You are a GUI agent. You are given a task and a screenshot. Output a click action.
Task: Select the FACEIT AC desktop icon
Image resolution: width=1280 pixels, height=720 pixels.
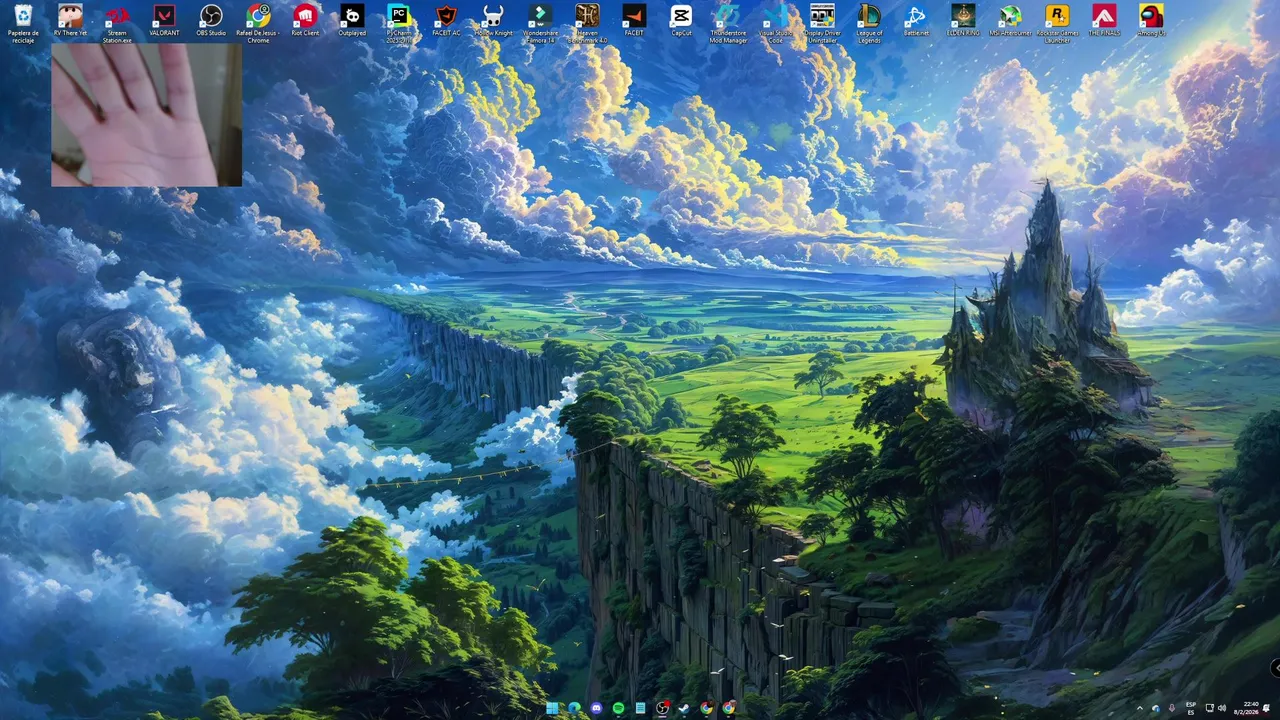point(446,19)
